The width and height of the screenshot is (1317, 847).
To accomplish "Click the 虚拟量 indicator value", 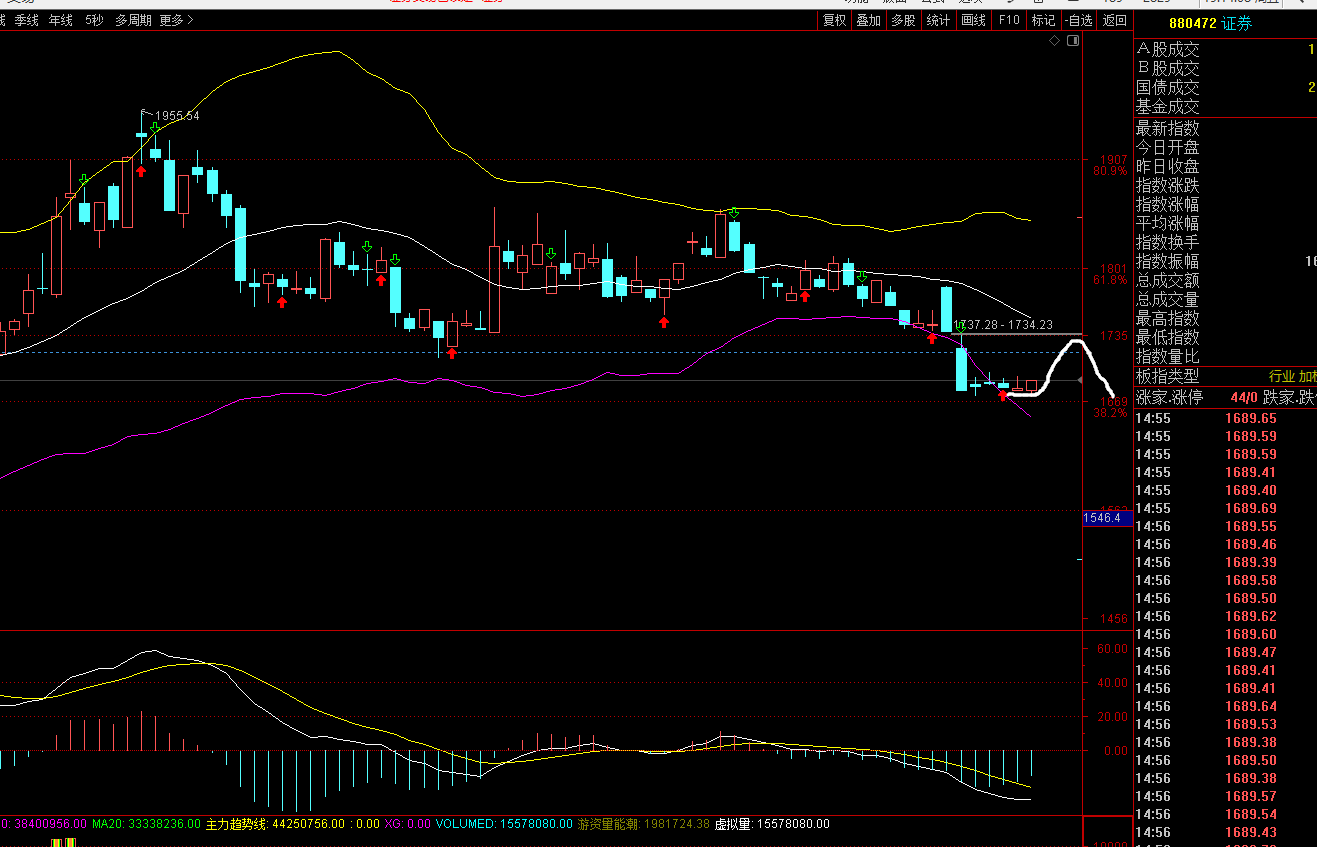I will [771, 824].
